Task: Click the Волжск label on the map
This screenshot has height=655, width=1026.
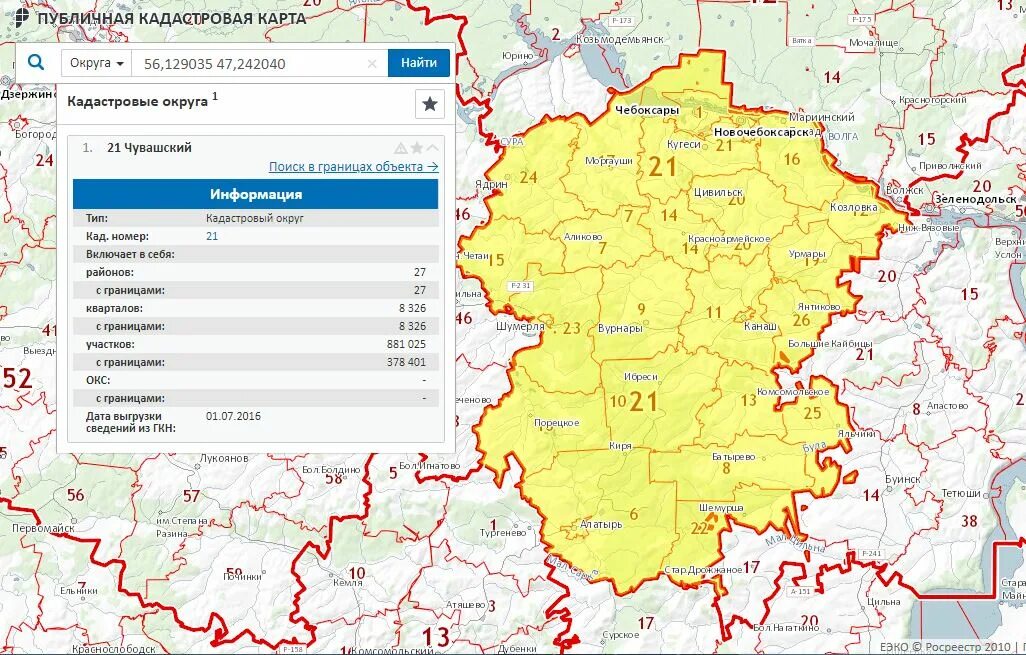Action: (x=905, y=190)
